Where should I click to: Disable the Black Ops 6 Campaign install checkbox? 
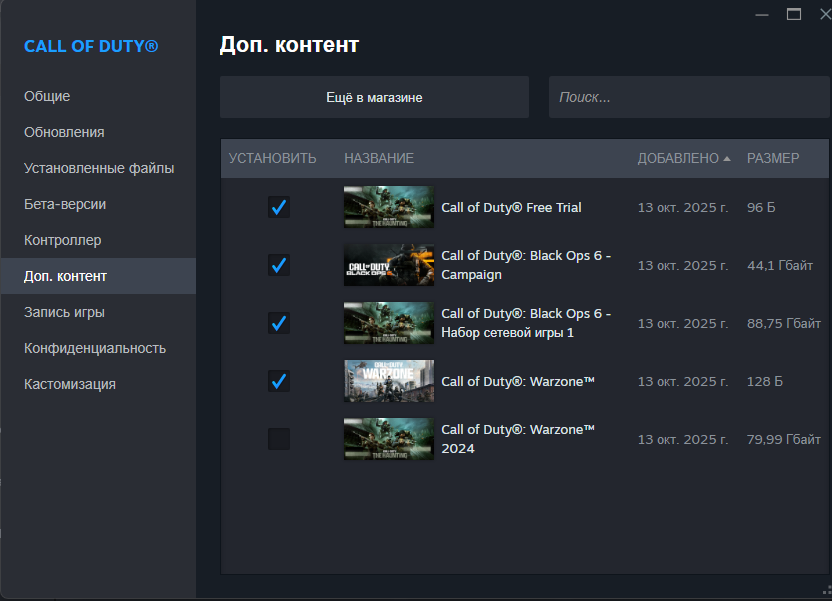tap(279, 265)
